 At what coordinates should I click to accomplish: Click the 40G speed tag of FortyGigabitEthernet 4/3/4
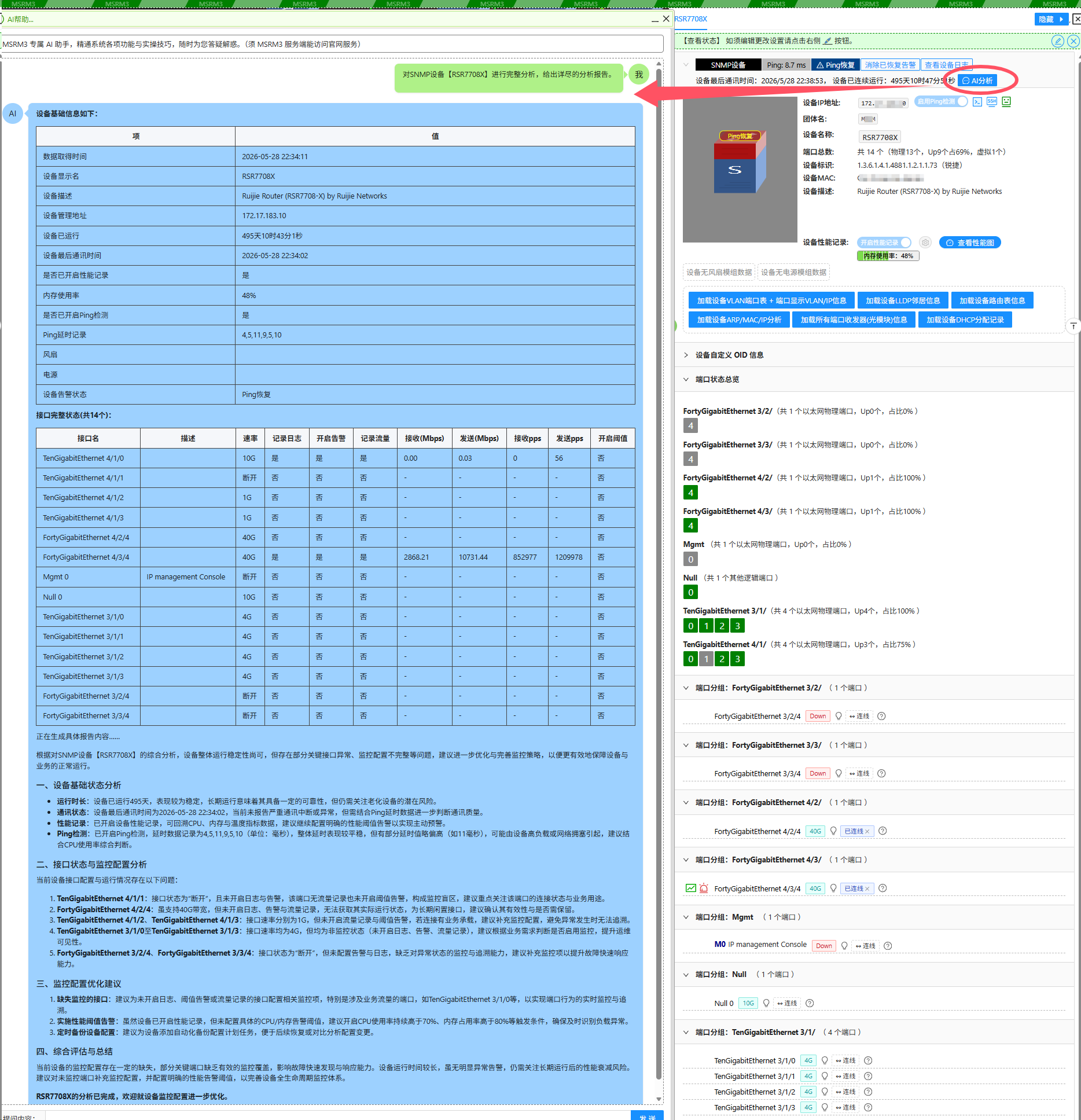pos(815,888)
